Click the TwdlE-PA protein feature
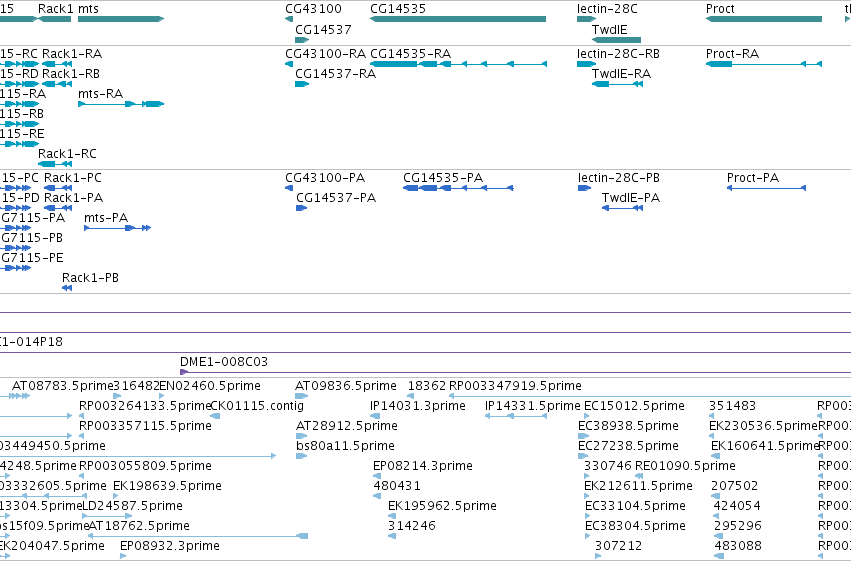 [x=623, y=208]
